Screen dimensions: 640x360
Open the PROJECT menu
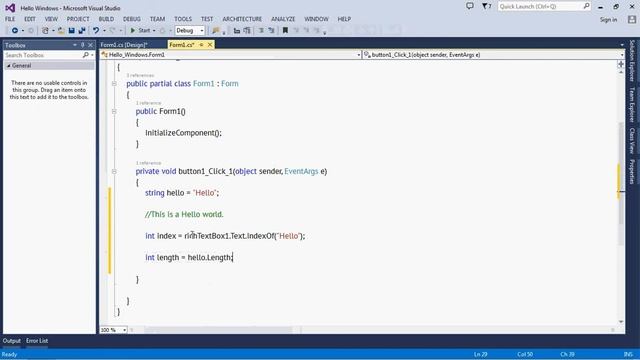[78, 19]
